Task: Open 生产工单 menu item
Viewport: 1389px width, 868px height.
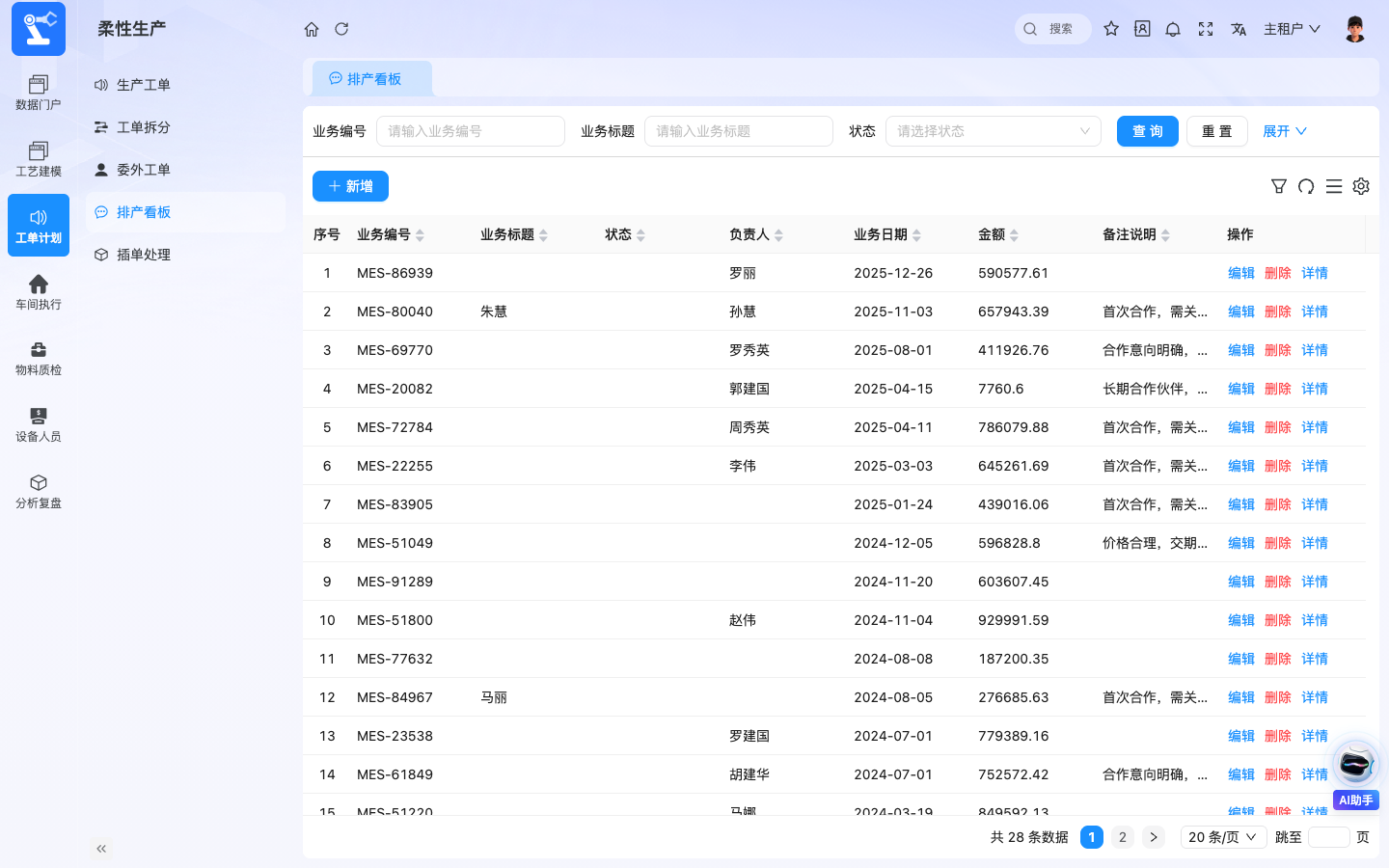Action: (x=185, y=85)
